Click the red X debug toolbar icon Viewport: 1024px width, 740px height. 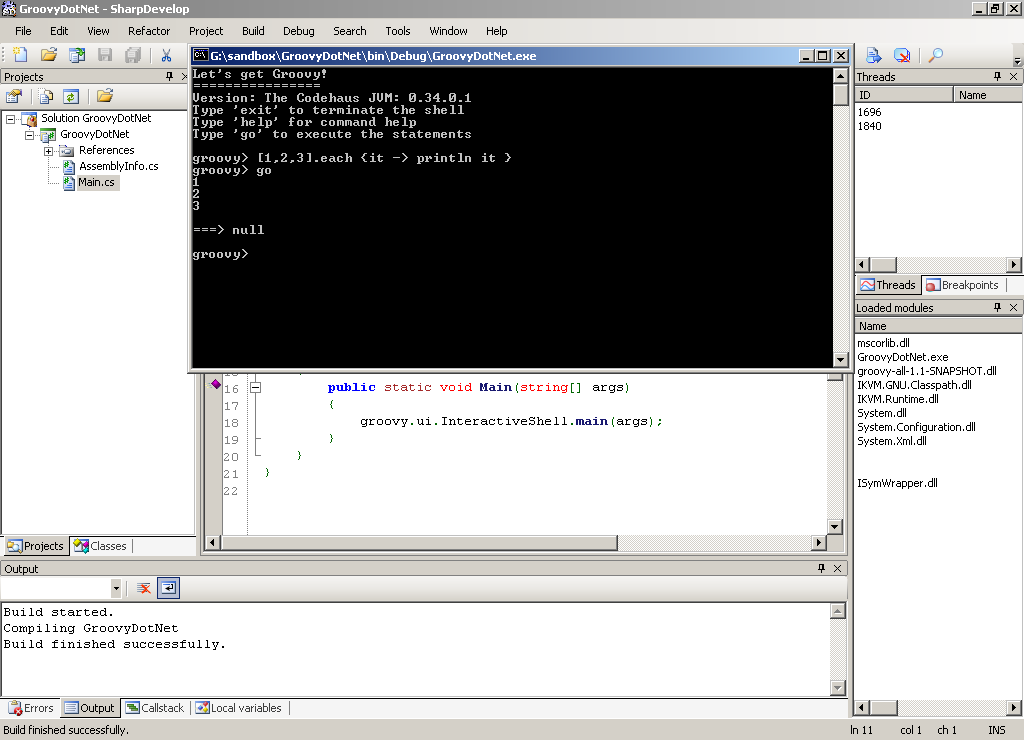click(902, 56)
